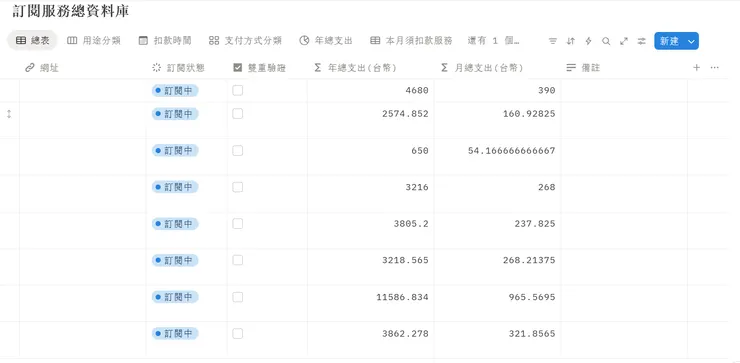This screenshot has width=740, height=363.
Task: Open 訂閱中 status tag in 650 row
Action: 175,151
